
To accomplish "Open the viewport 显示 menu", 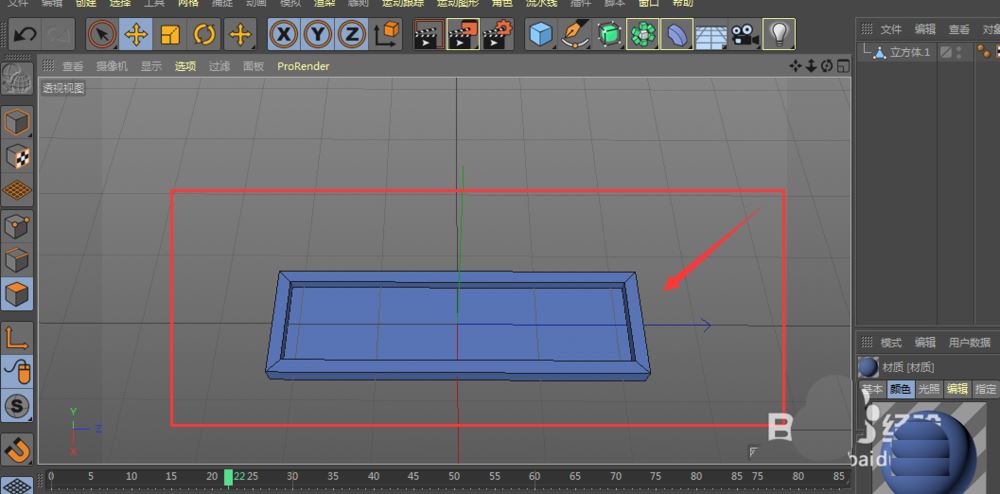I will 151,66.
